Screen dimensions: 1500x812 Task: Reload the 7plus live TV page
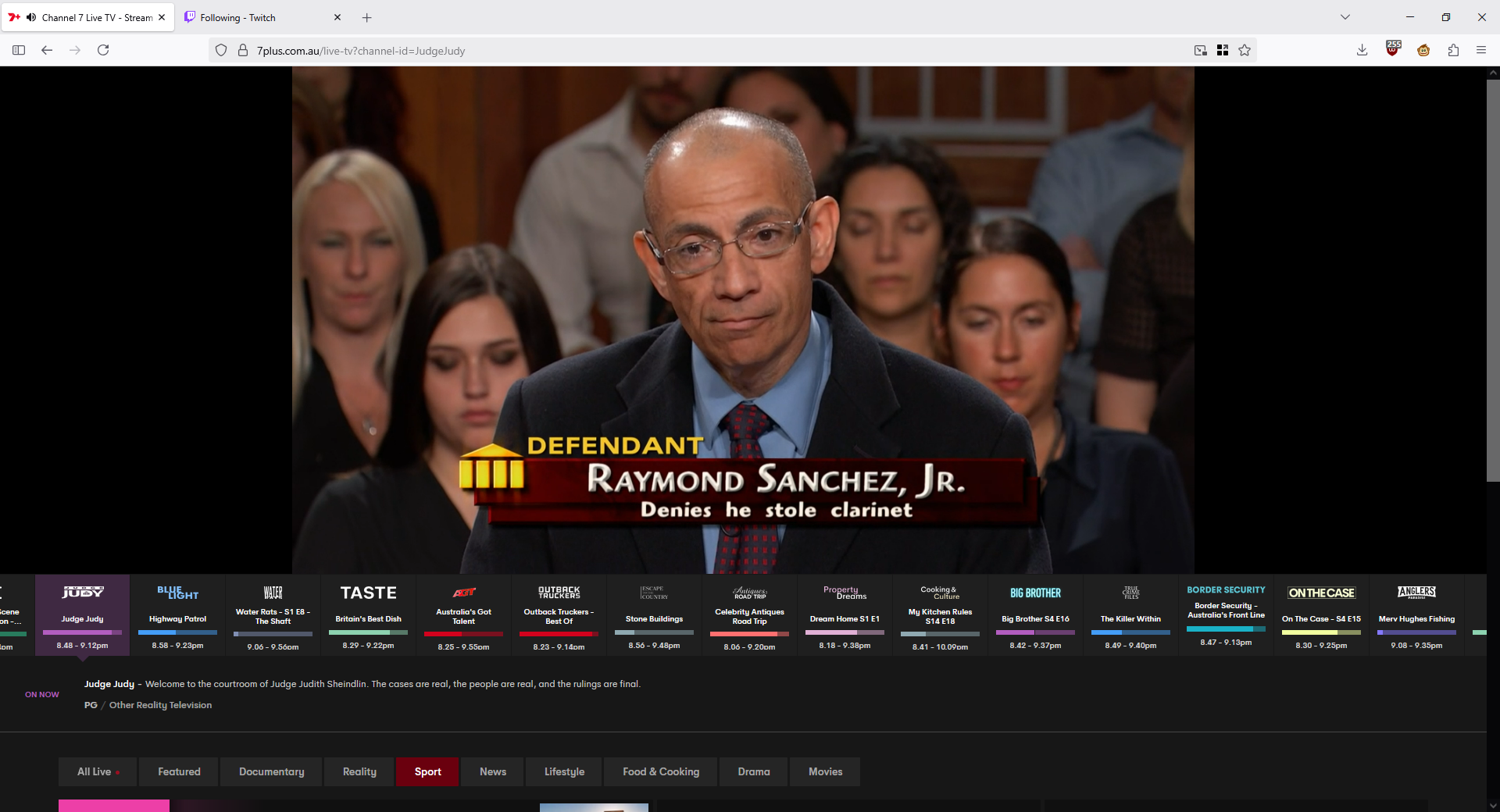pos(103,50)
